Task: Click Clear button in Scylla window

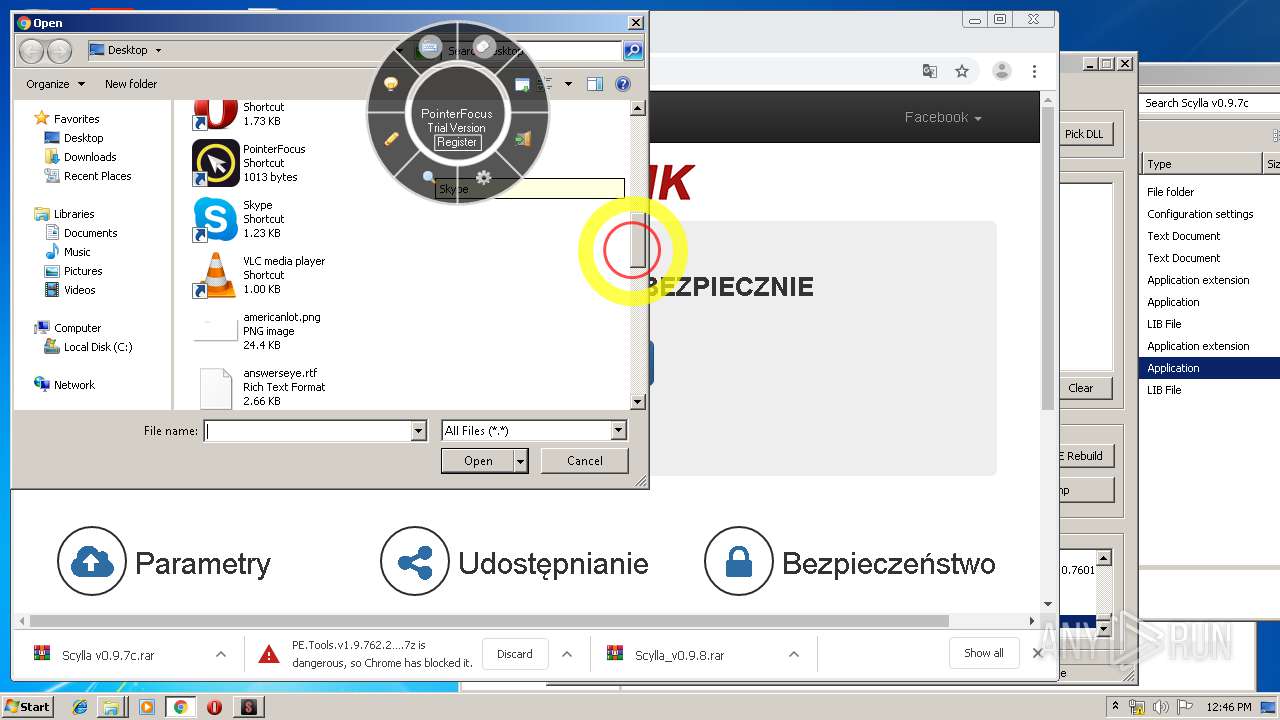Action: [x=1081, y=388]
